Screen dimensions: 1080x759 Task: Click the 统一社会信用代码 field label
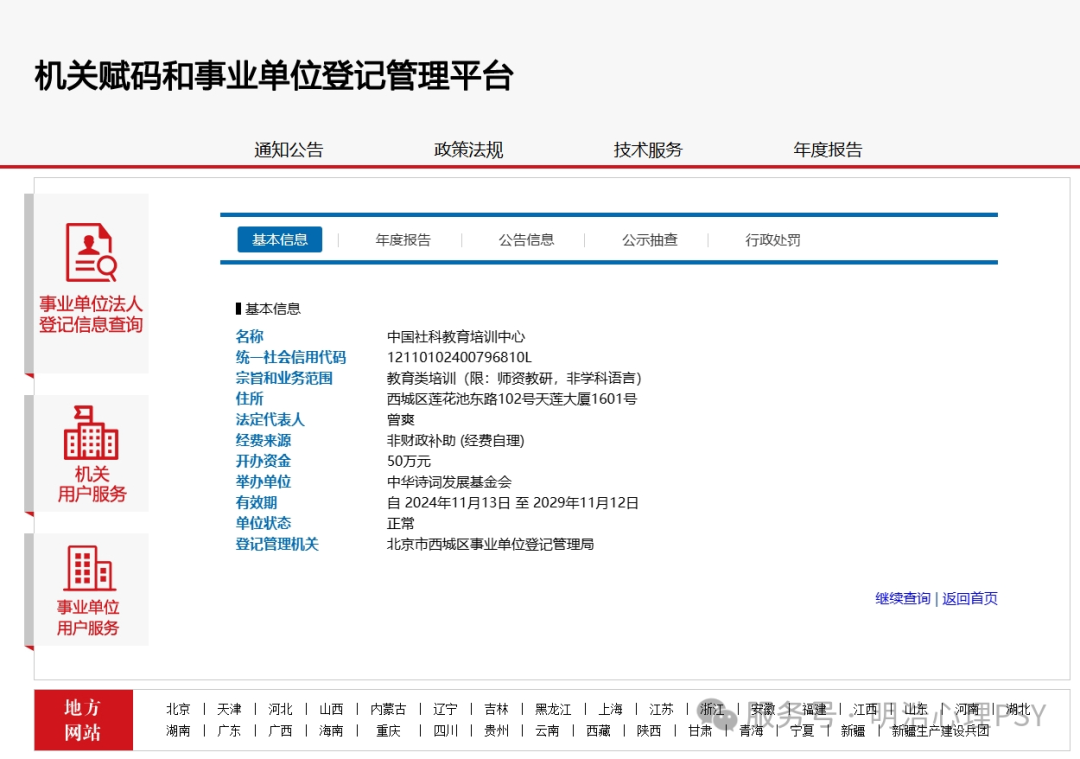point(291,357)
